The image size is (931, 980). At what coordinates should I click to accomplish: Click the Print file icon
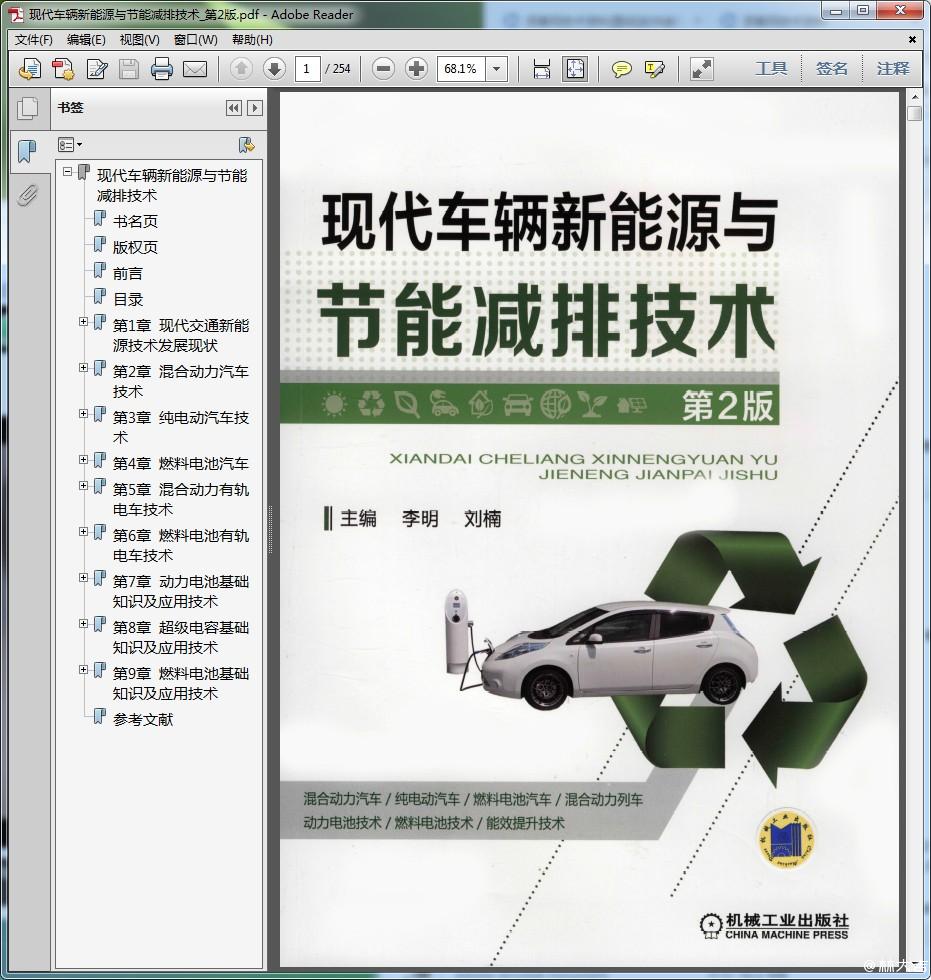coord(162,69)
